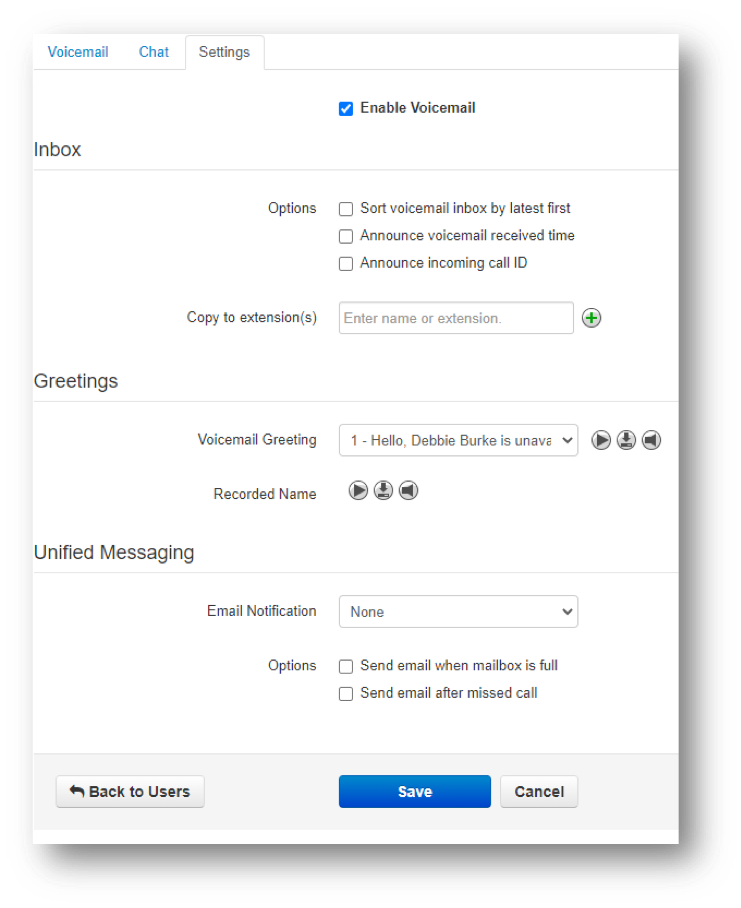Click the Recorded Name speaker icon

pyautogui.click(x=408, y=490)
